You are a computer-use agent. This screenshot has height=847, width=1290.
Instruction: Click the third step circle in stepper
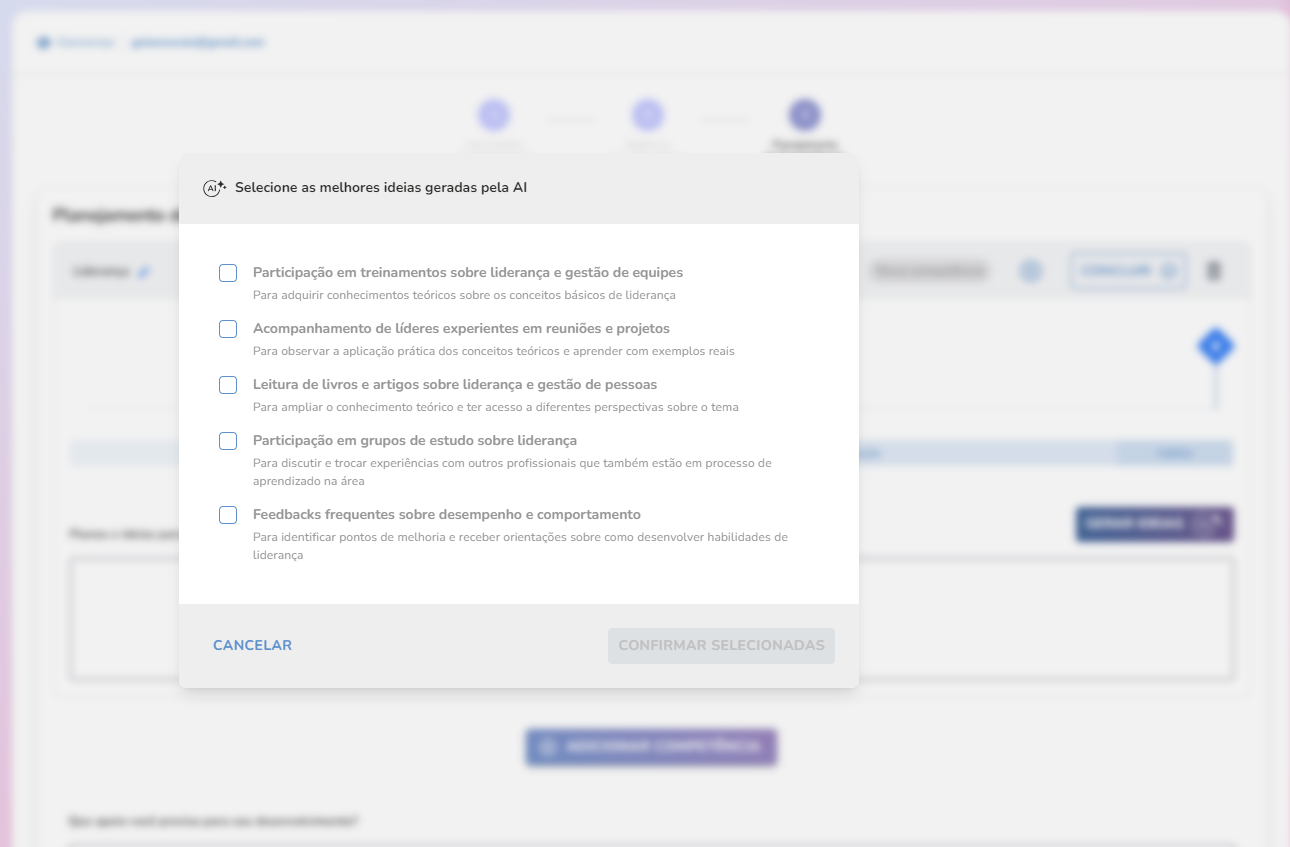click(804, 115)
